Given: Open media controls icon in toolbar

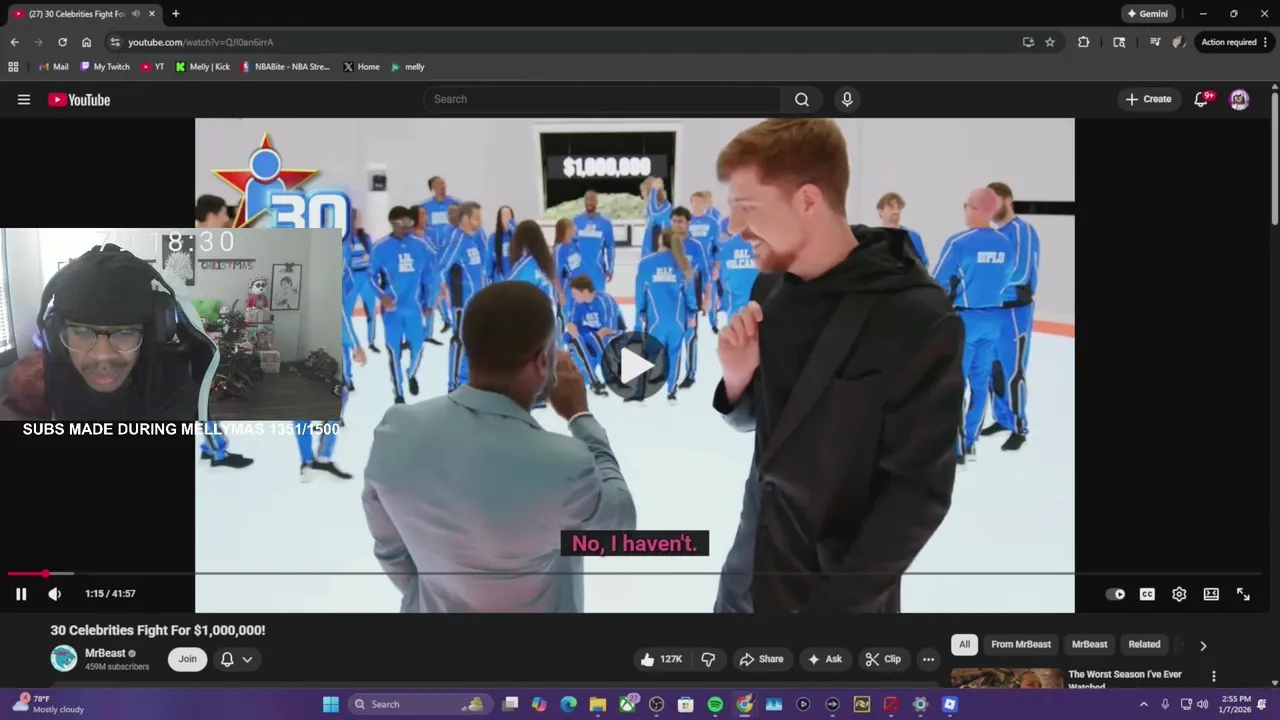Looking at the screenshot, I should tap(1155, 42).
